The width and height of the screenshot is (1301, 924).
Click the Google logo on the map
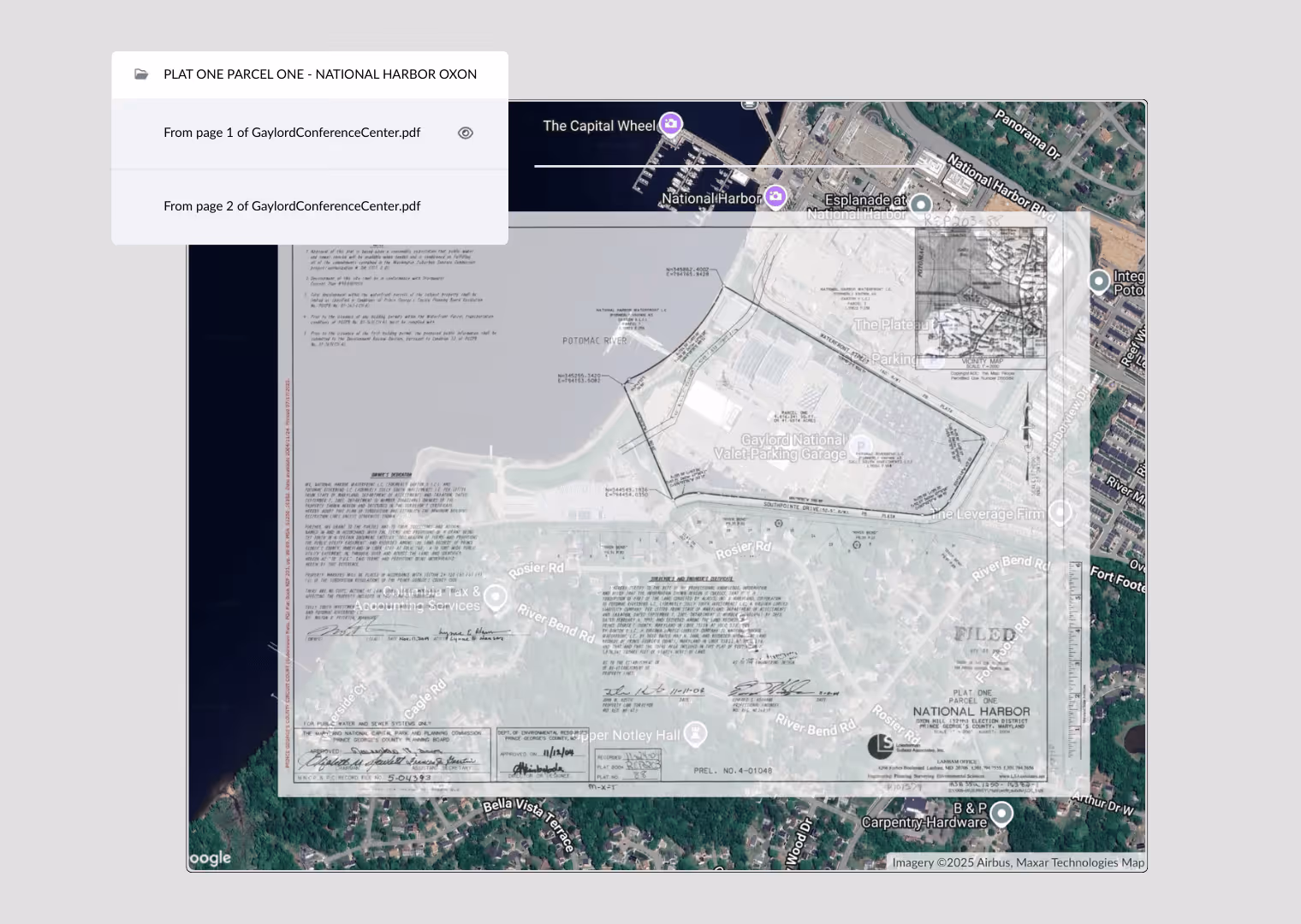(211, 857)
